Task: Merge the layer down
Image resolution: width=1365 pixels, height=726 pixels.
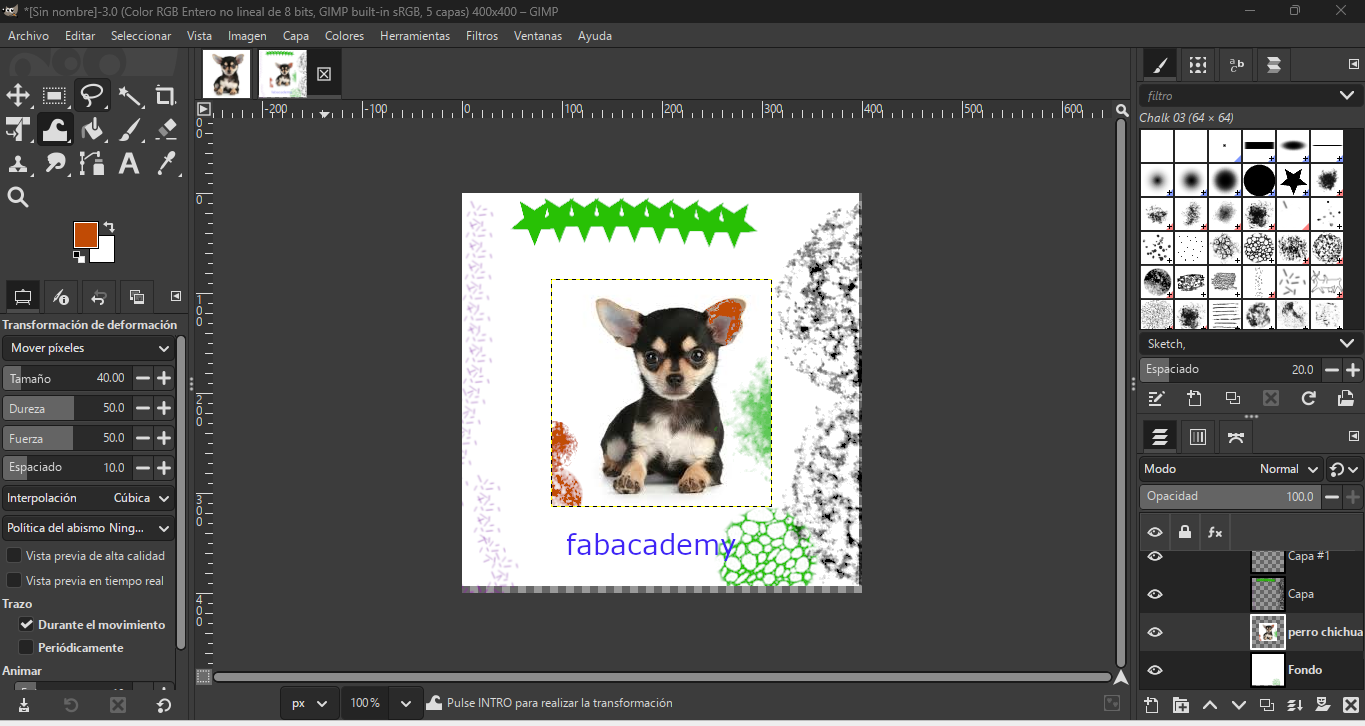Action: [x=1295, y=705]
